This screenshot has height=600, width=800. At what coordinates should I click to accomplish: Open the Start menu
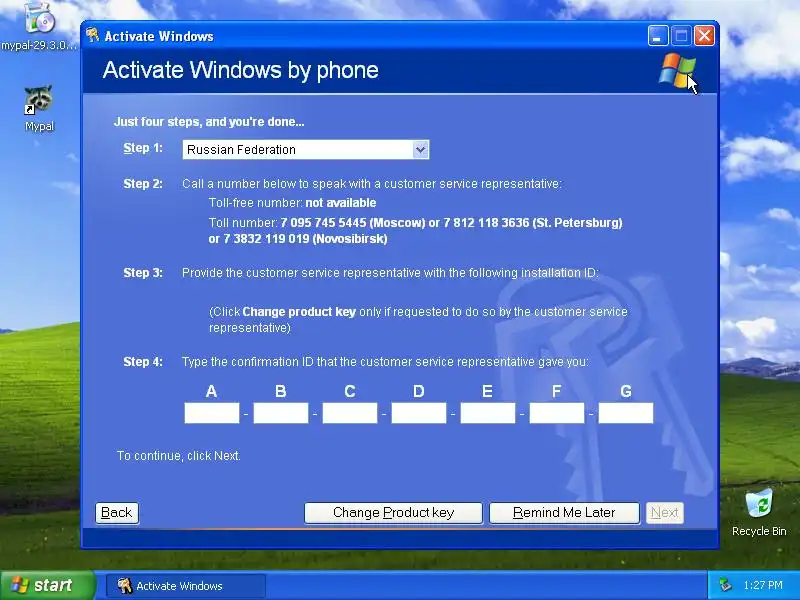(x=47, y=585)
